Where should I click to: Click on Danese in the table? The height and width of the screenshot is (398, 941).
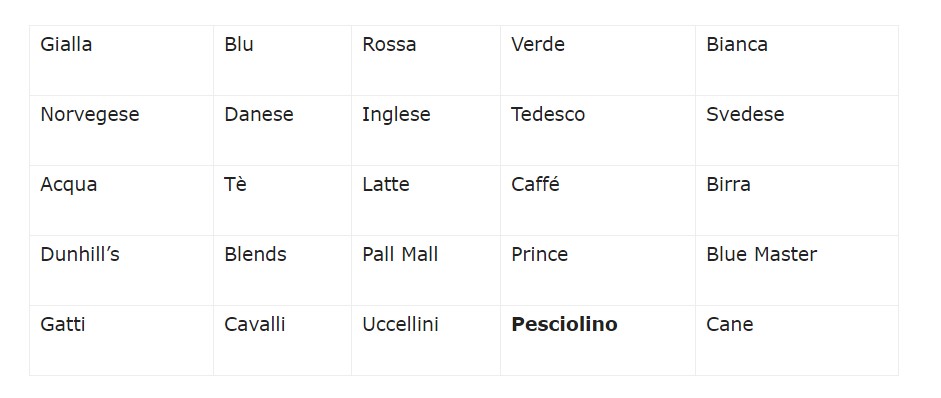[x=282, y=130]
